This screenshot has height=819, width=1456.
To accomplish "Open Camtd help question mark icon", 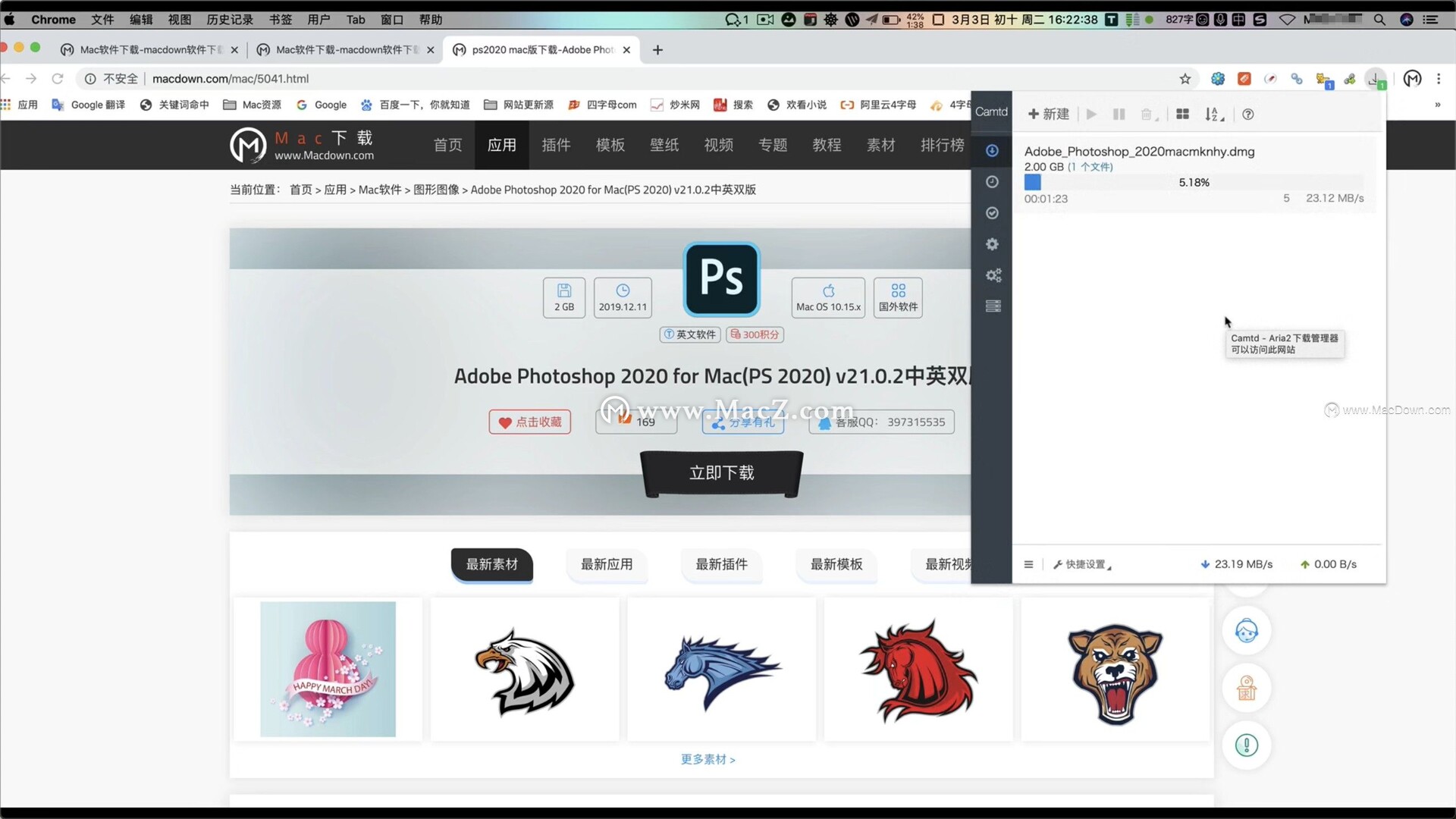I will click(1248, 115).
